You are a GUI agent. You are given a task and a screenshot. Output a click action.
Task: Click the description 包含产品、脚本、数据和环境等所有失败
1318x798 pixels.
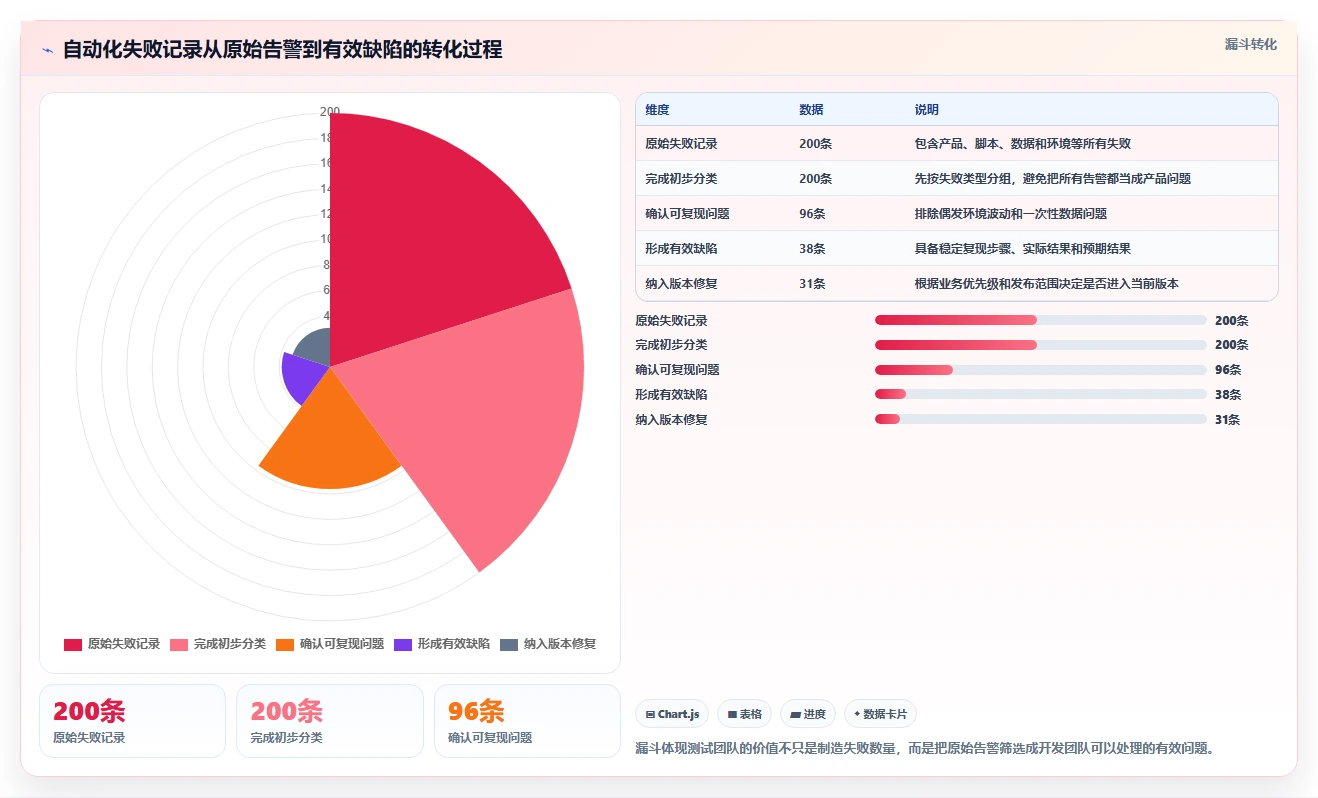[1022, 144]
